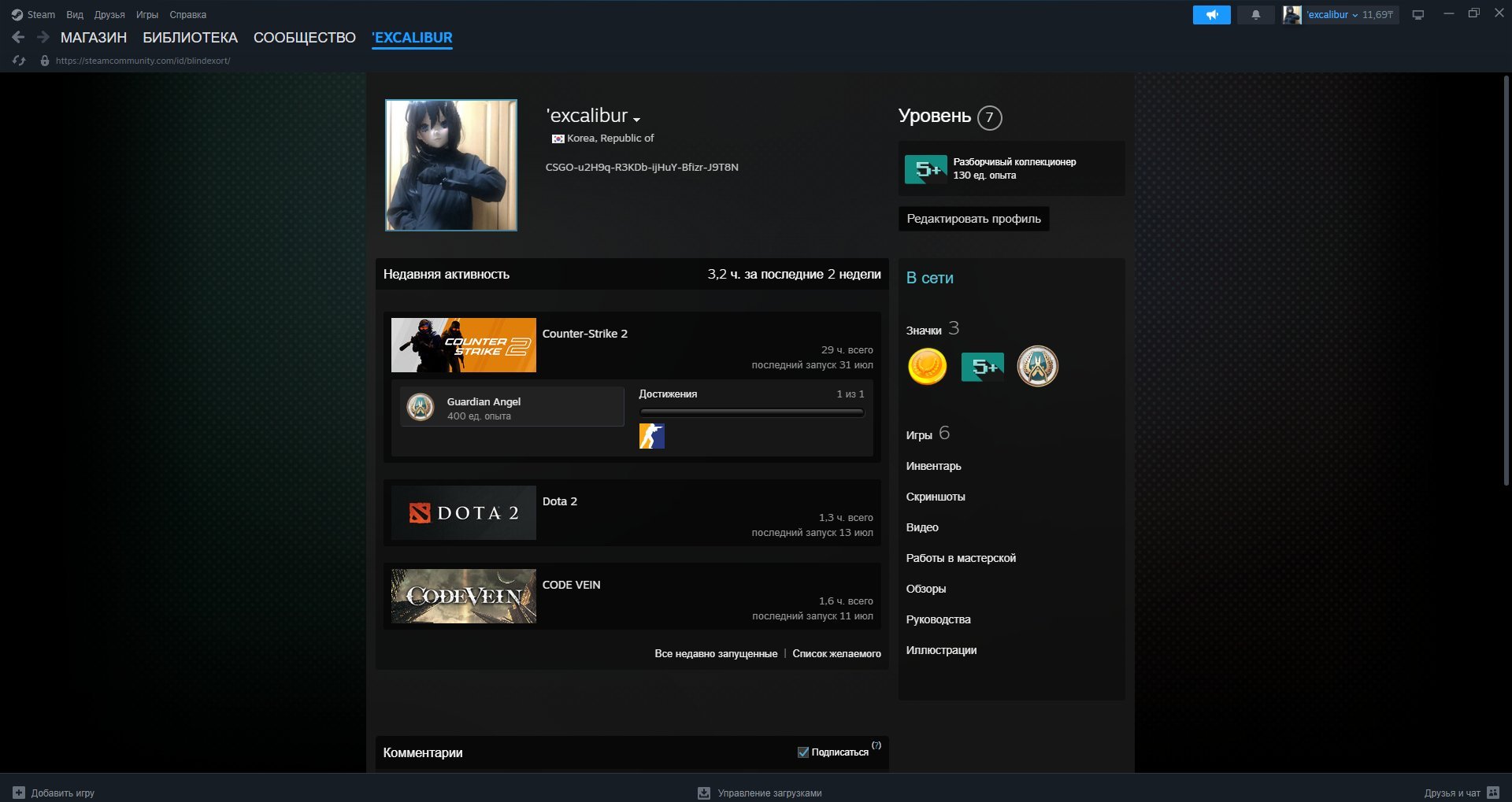Click the Достижения label in the CS2 card

[x=668, y=394]
